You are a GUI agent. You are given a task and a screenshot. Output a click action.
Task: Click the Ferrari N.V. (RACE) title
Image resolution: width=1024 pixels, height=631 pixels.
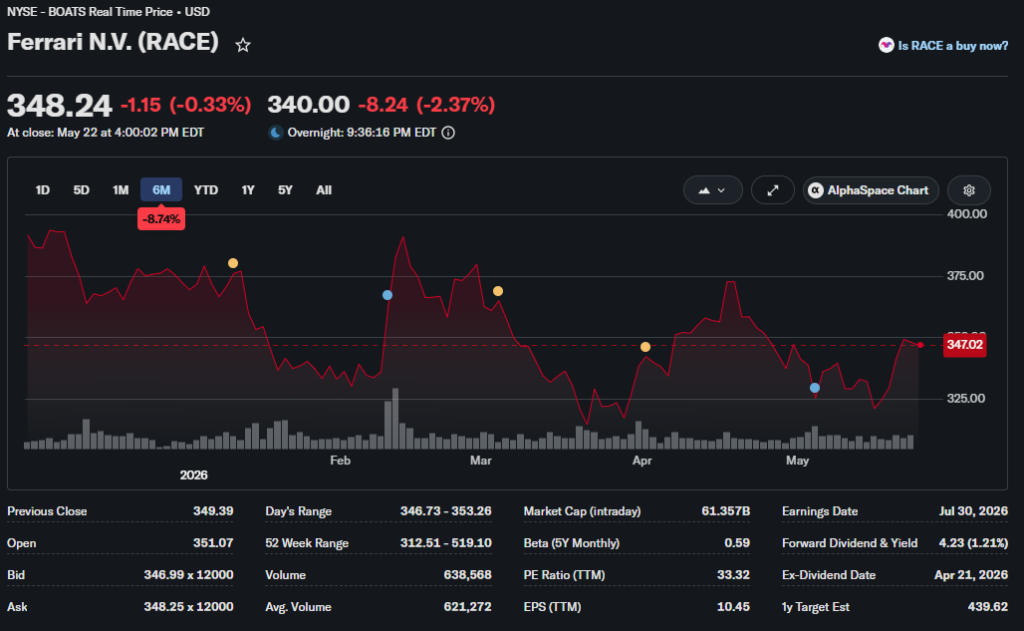[x=113, y=42]
